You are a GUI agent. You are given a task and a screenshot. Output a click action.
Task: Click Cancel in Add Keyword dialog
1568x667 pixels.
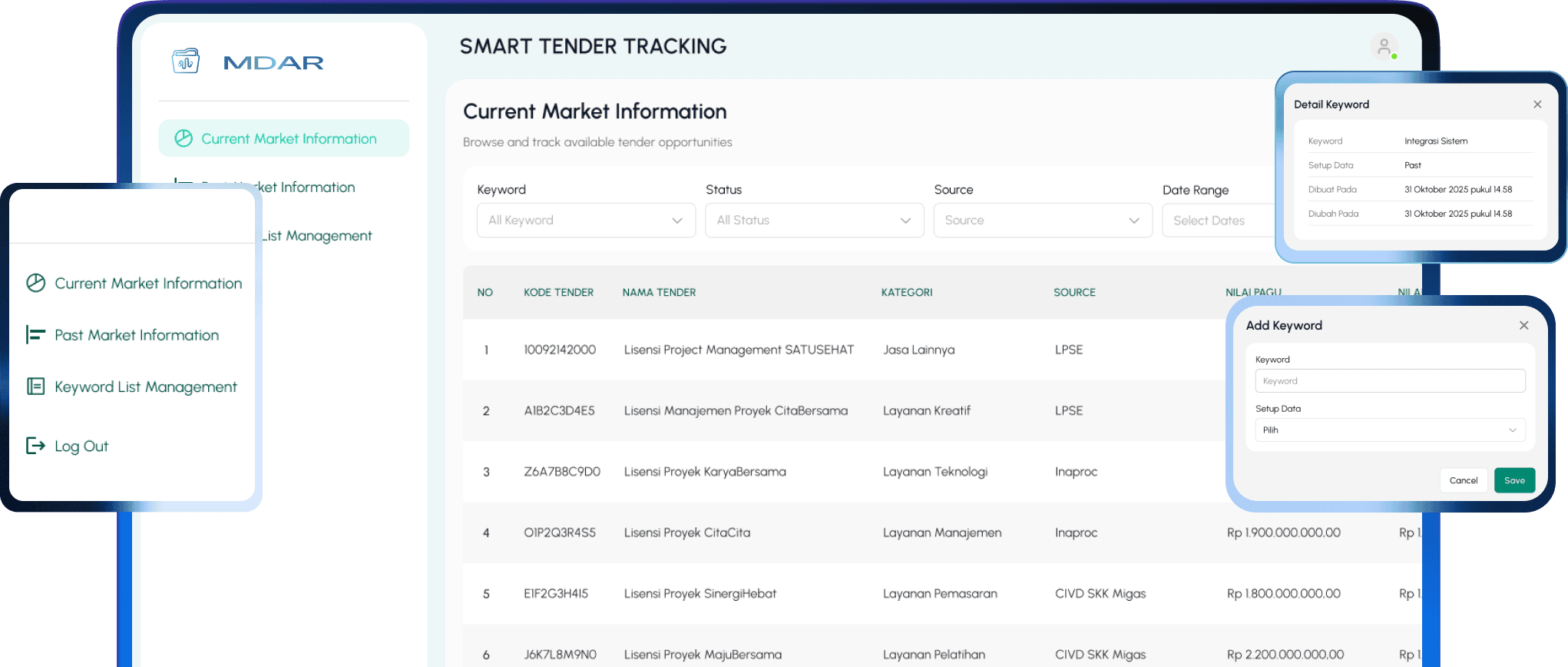tap(1464, 480)
